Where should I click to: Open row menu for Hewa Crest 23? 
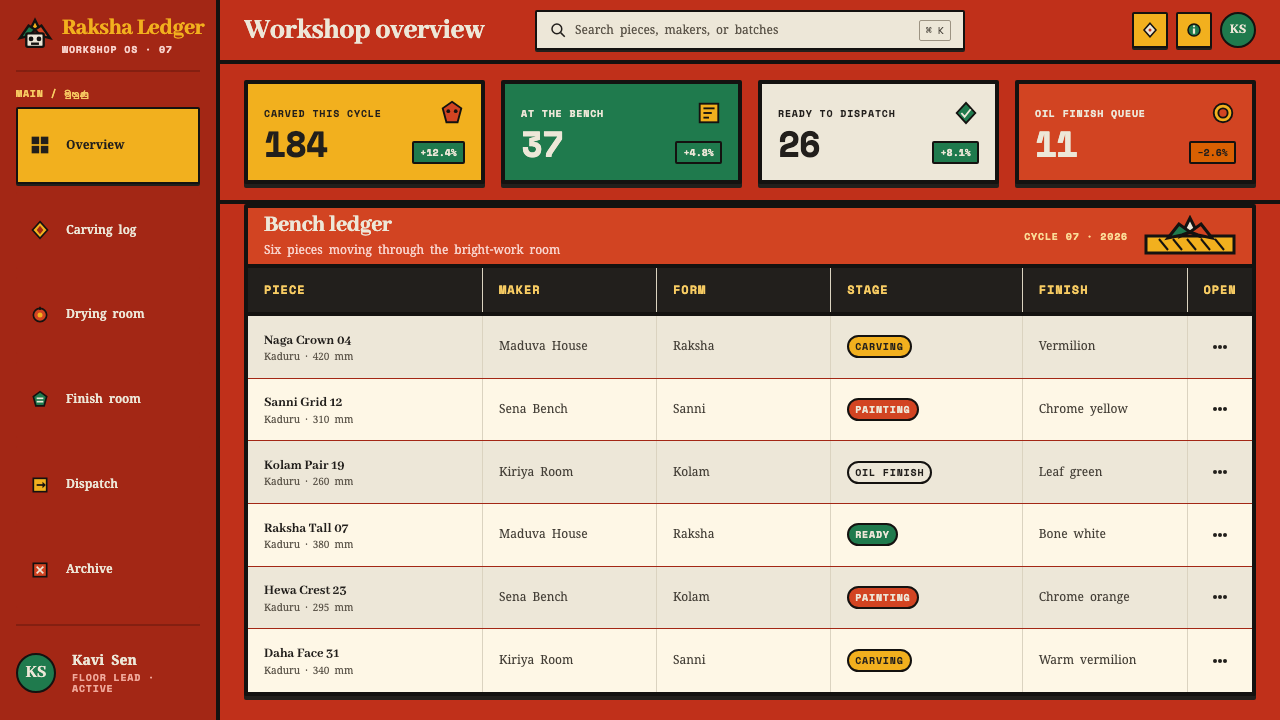tap(1220, 597)
